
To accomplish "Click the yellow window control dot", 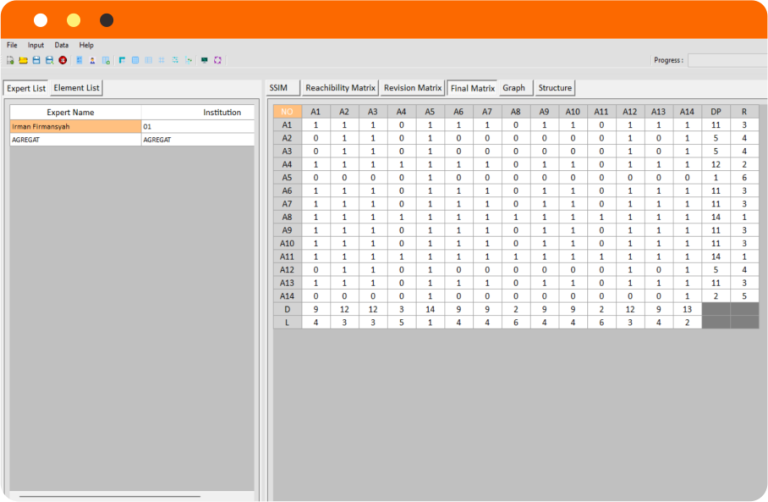I will [73, 20].
